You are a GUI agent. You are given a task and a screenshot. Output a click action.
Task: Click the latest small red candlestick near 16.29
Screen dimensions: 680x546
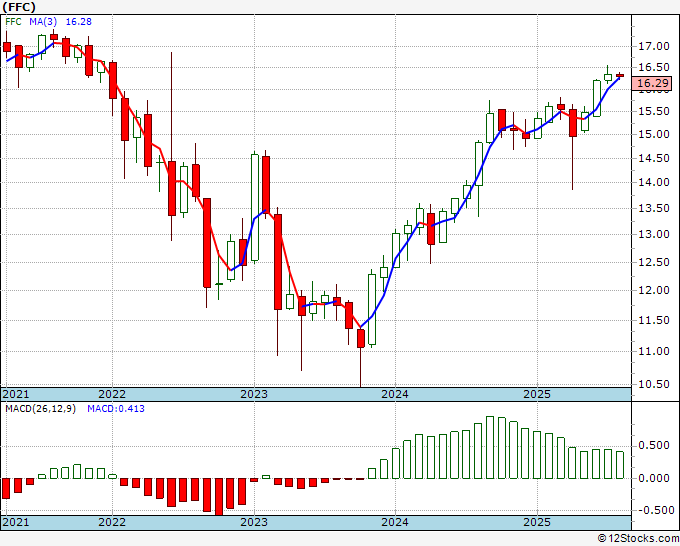click(620, 75)
